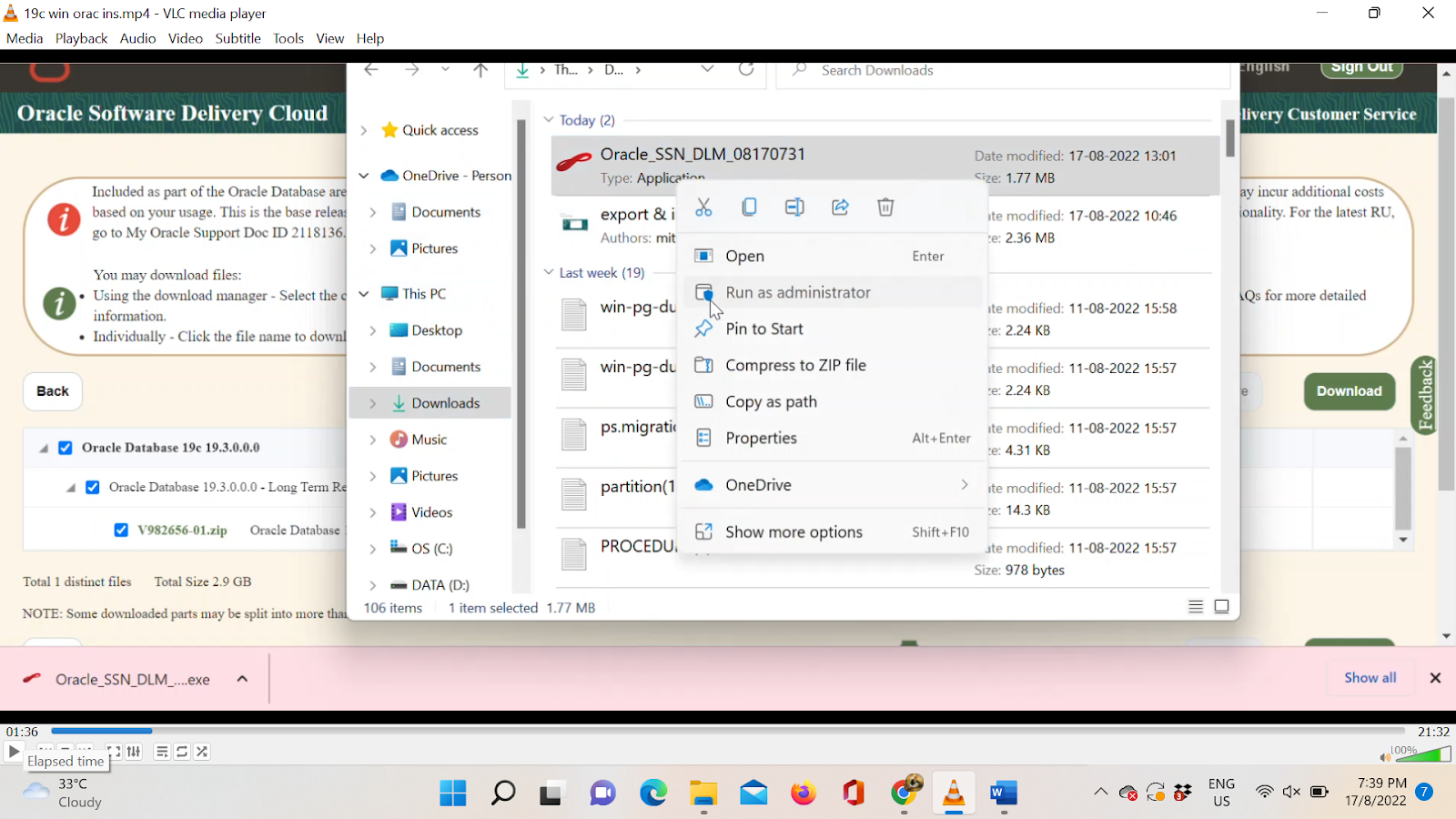Open the VLC Subtitle menu
This screenshot has height=819, width=1456.
point(238,38)
